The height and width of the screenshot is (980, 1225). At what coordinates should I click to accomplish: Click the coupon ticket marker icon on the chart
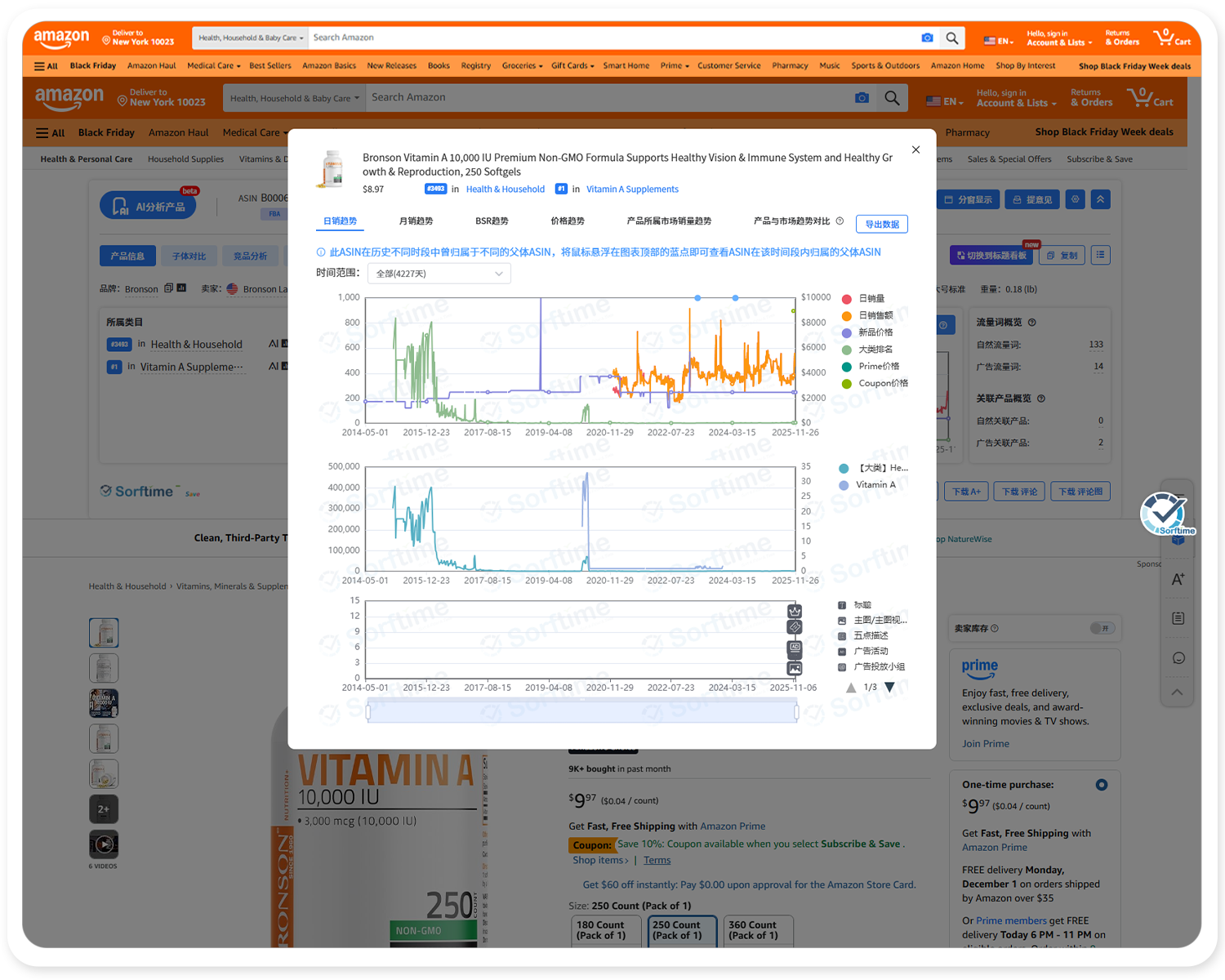pyautogui.click(x=795, y=627)
